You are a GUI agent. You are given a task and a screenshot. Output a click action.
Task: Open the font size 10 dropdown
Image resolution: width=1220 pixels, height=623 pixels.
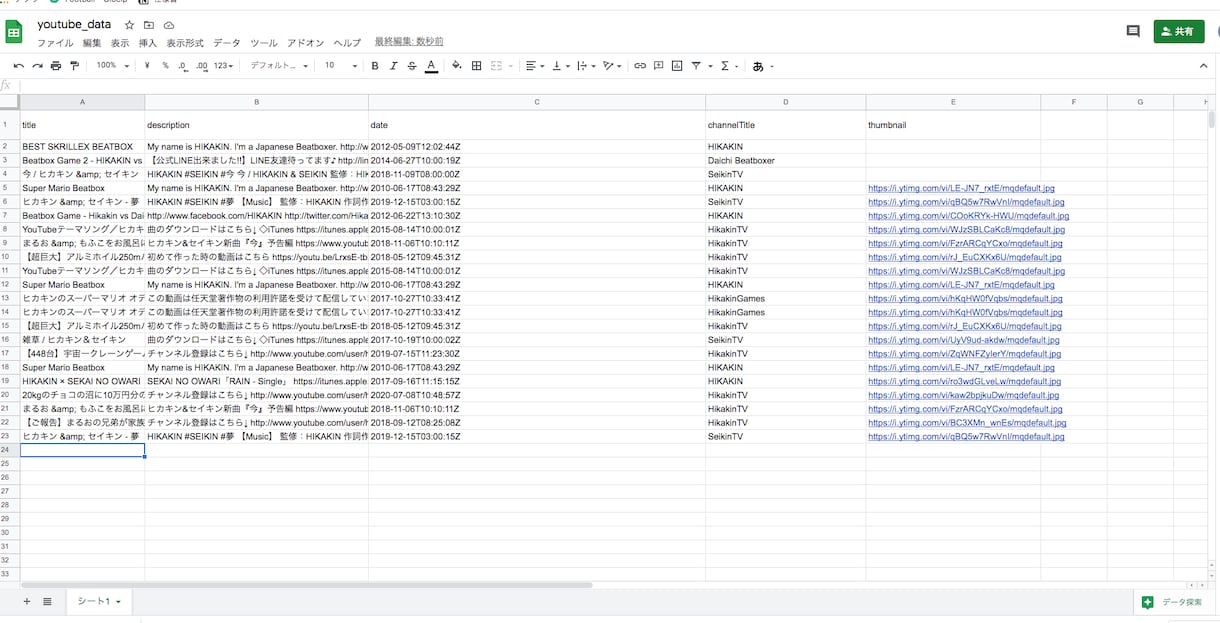pos(341,66)
